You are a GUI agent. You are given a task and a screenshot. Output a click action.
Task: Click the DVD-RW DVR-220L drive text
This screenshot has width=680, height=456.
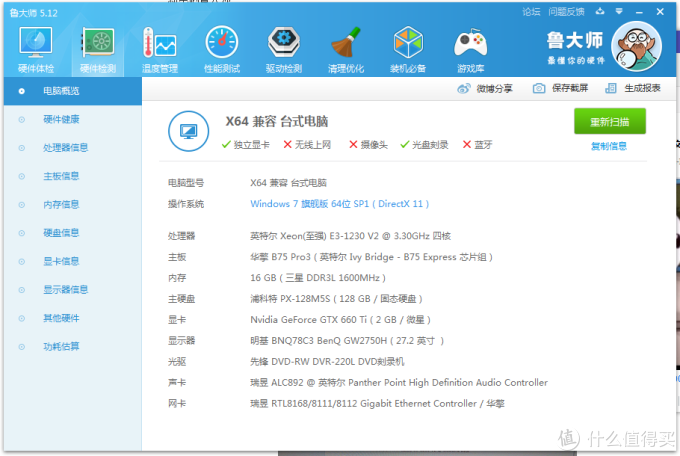point(327,362)
